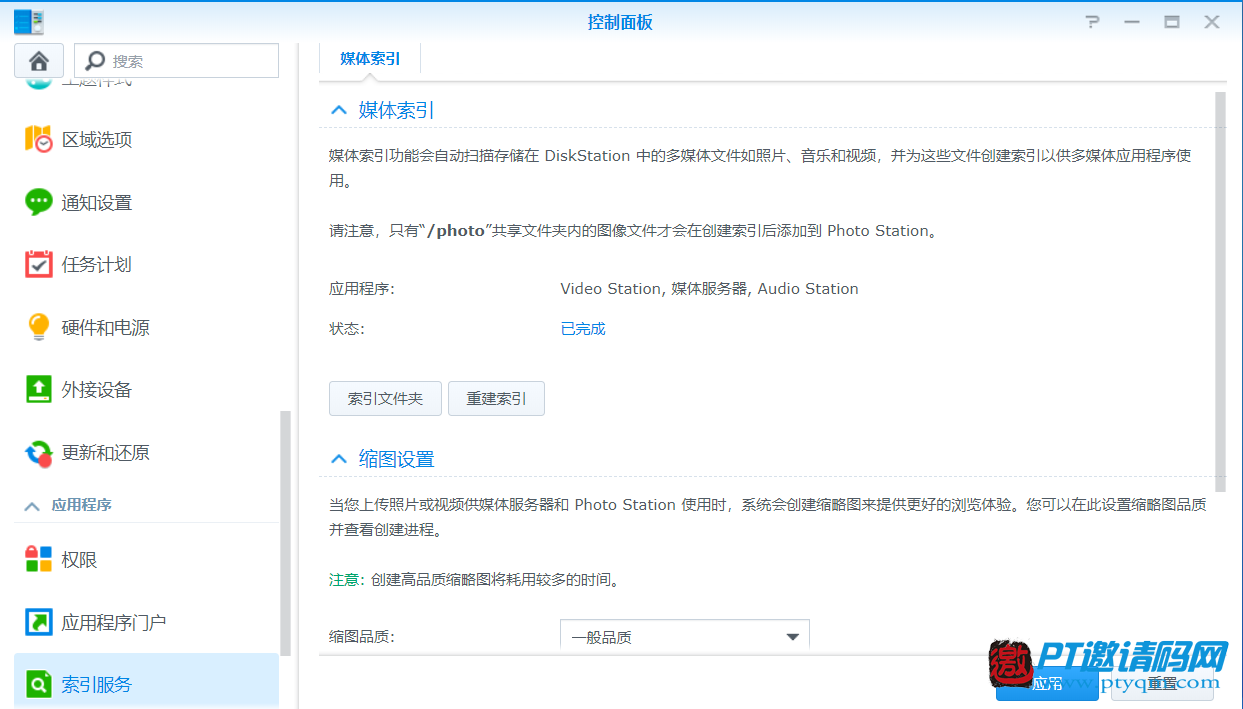Open 外接设备 external devices icon

point(38,389)
